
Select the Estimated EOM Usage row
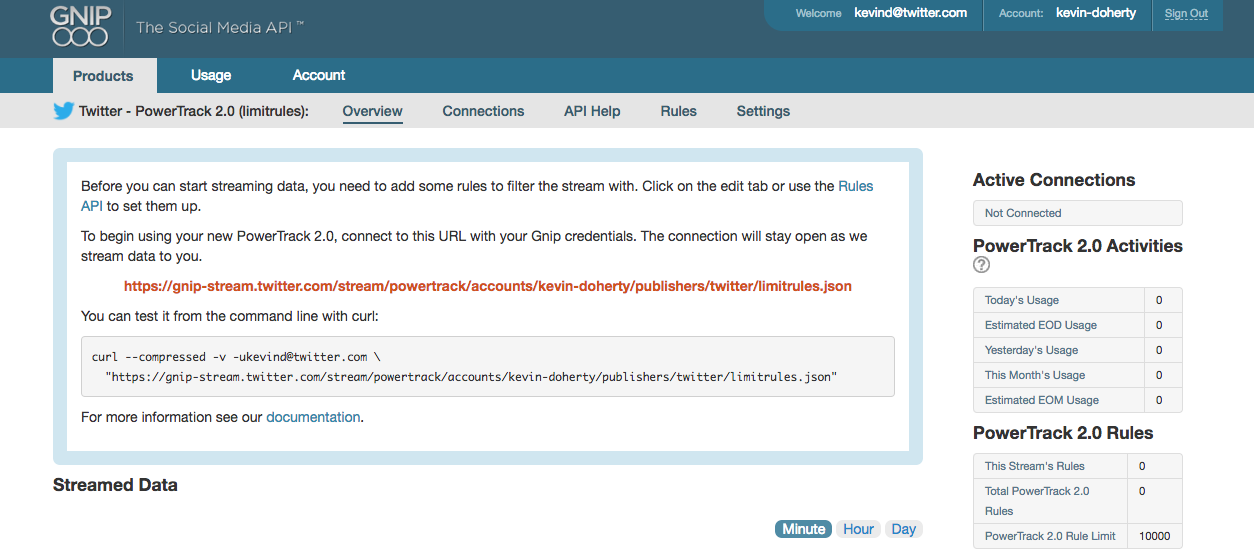[x=1078, y=400]
